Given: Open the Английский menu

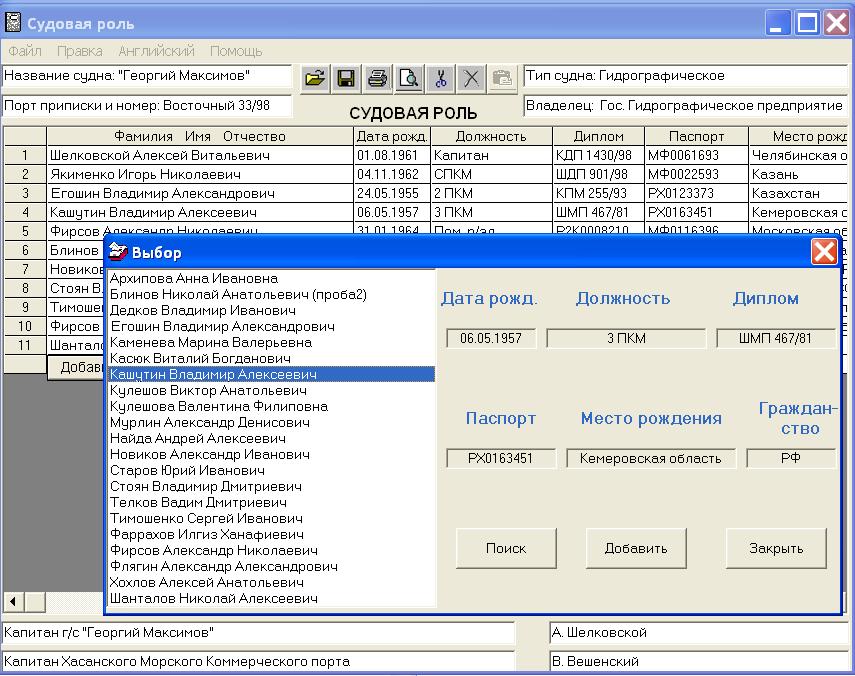Looking at the screenshot, I should 156,51.
